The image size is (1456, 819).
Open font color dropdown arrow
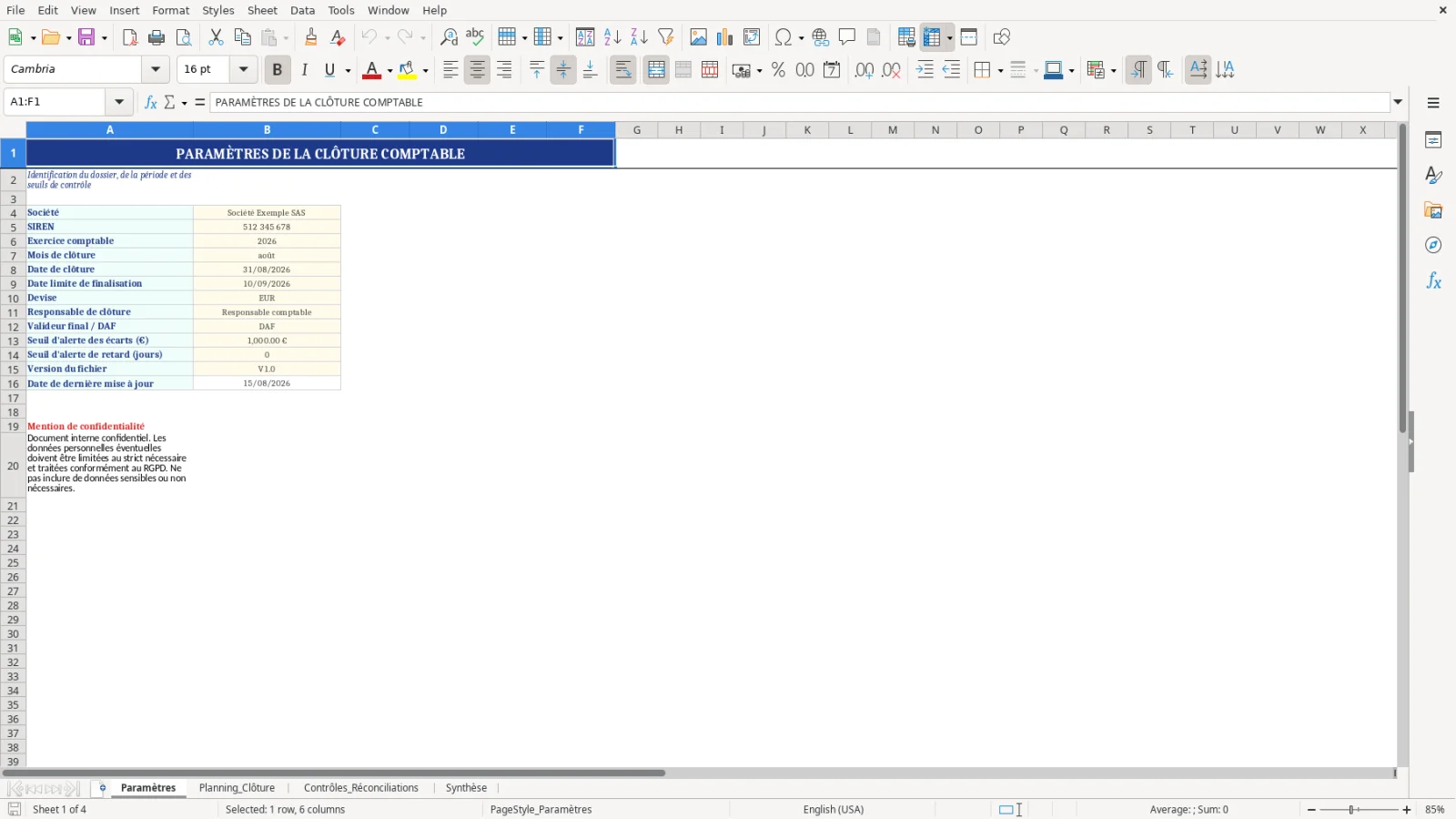coord(389,70)
